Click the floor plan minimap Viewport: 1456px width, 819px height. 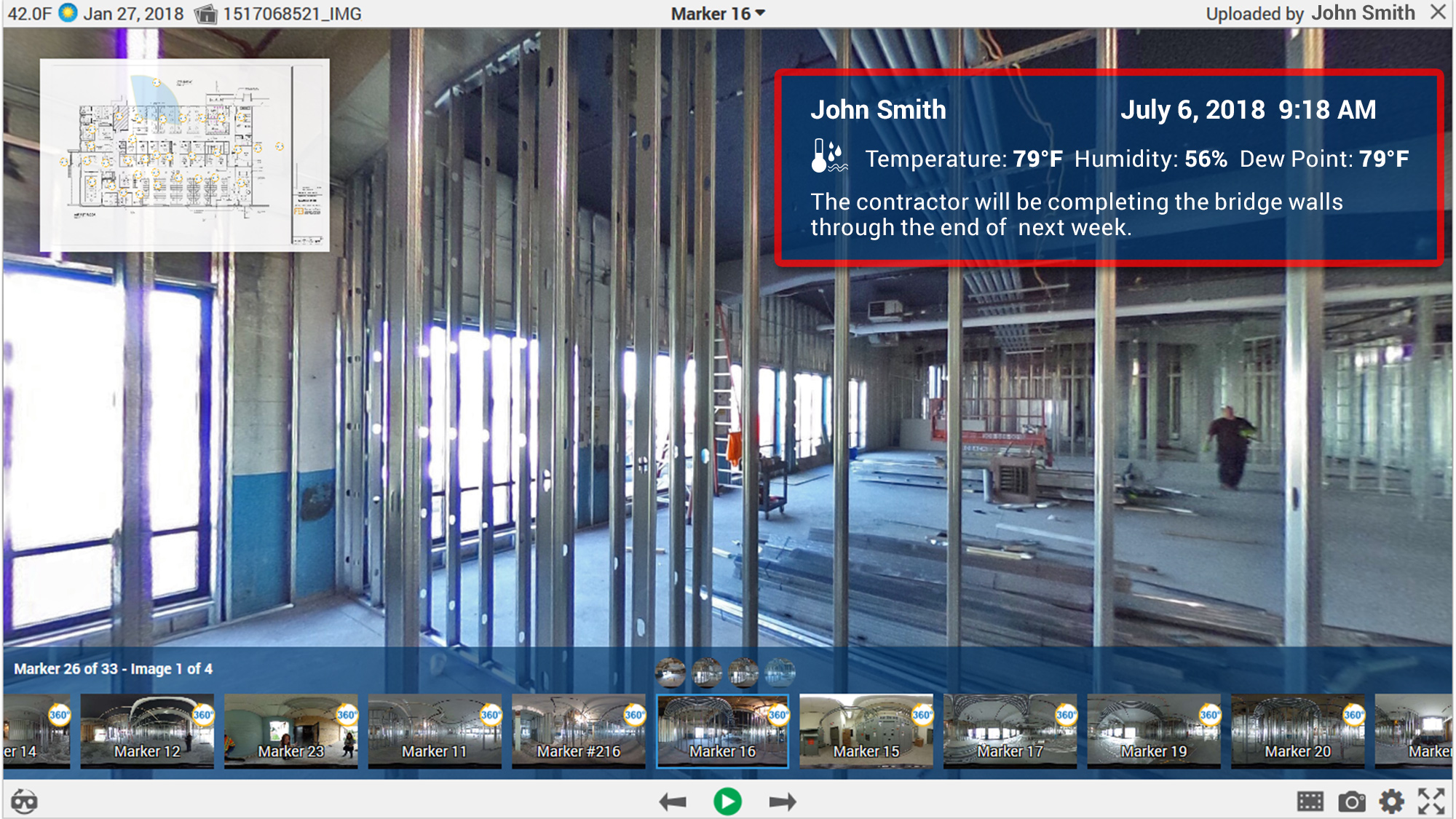(x=184, y=155)
